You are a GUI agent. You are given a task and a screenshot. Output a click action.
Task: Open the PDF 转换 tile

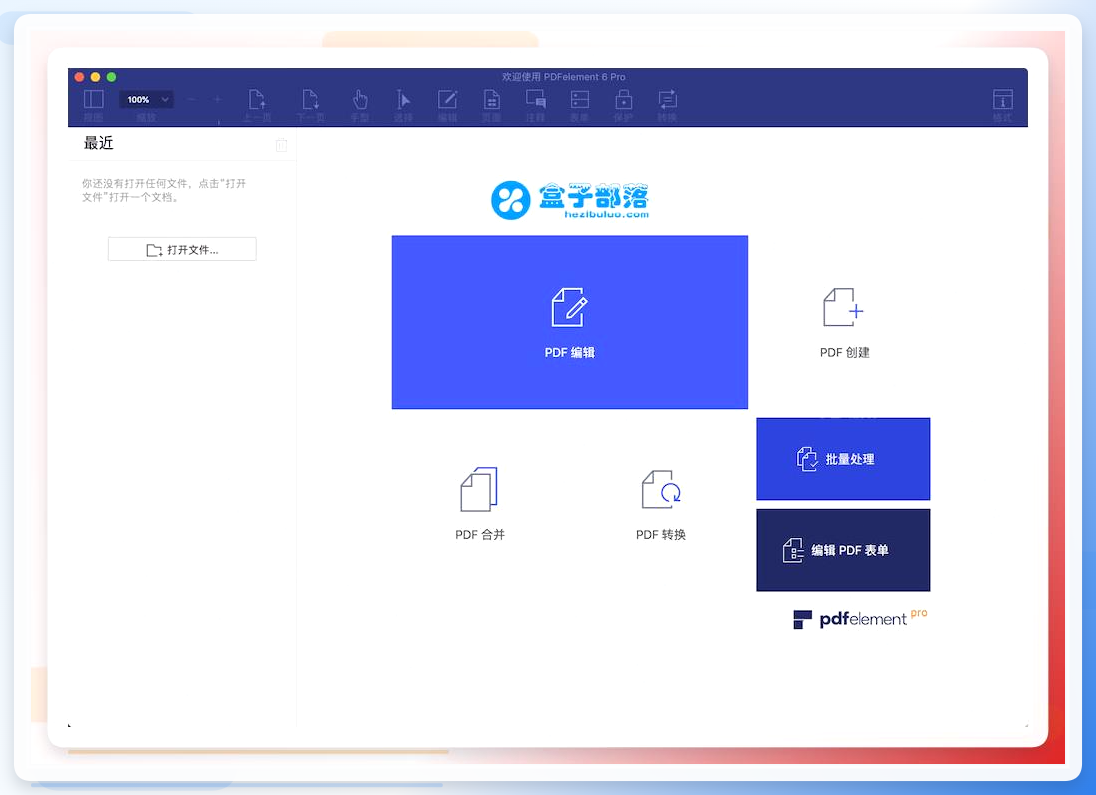click(x=661, y=503)
